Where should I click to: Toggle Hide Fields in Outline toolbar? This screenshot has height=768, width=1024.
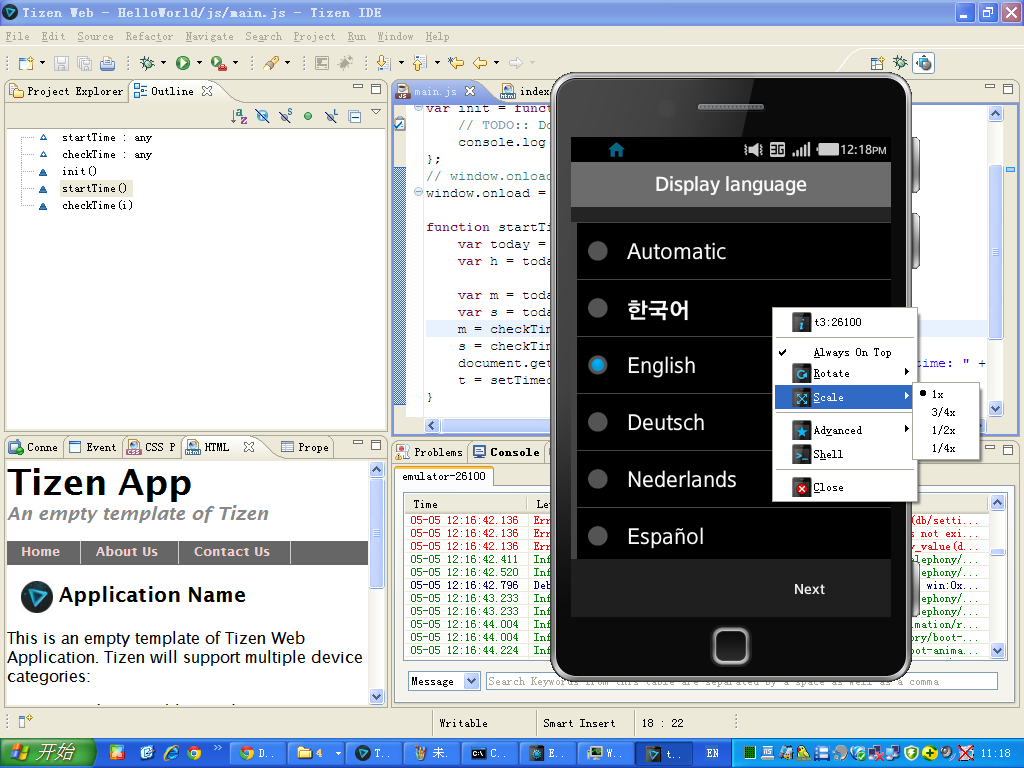[x=263, y=116]
